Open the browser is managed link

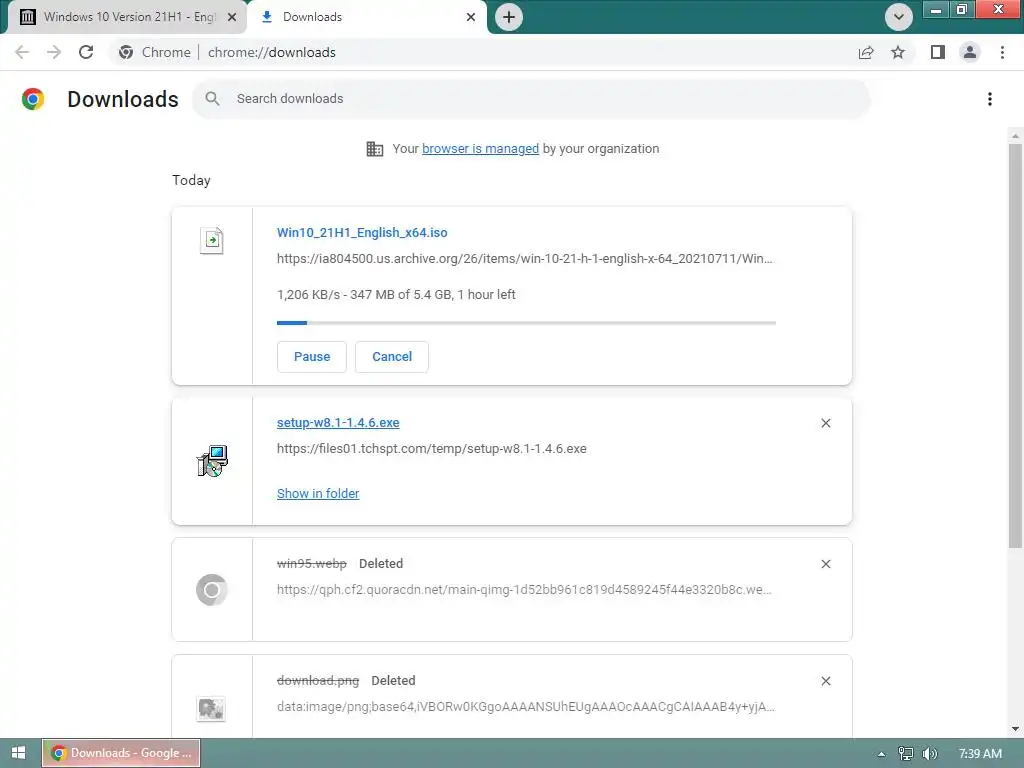pos(480,149)
